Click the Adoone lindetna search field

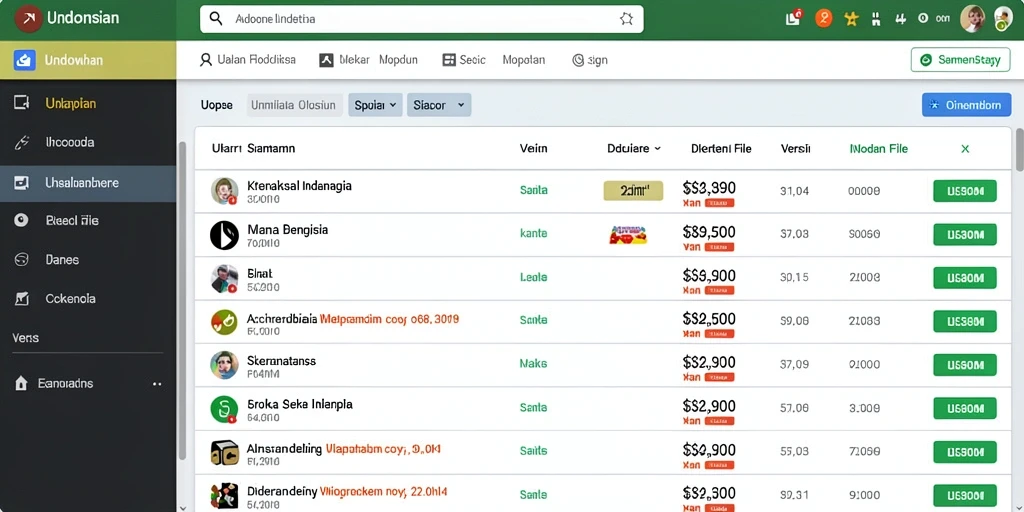click(x=422, y=19)
